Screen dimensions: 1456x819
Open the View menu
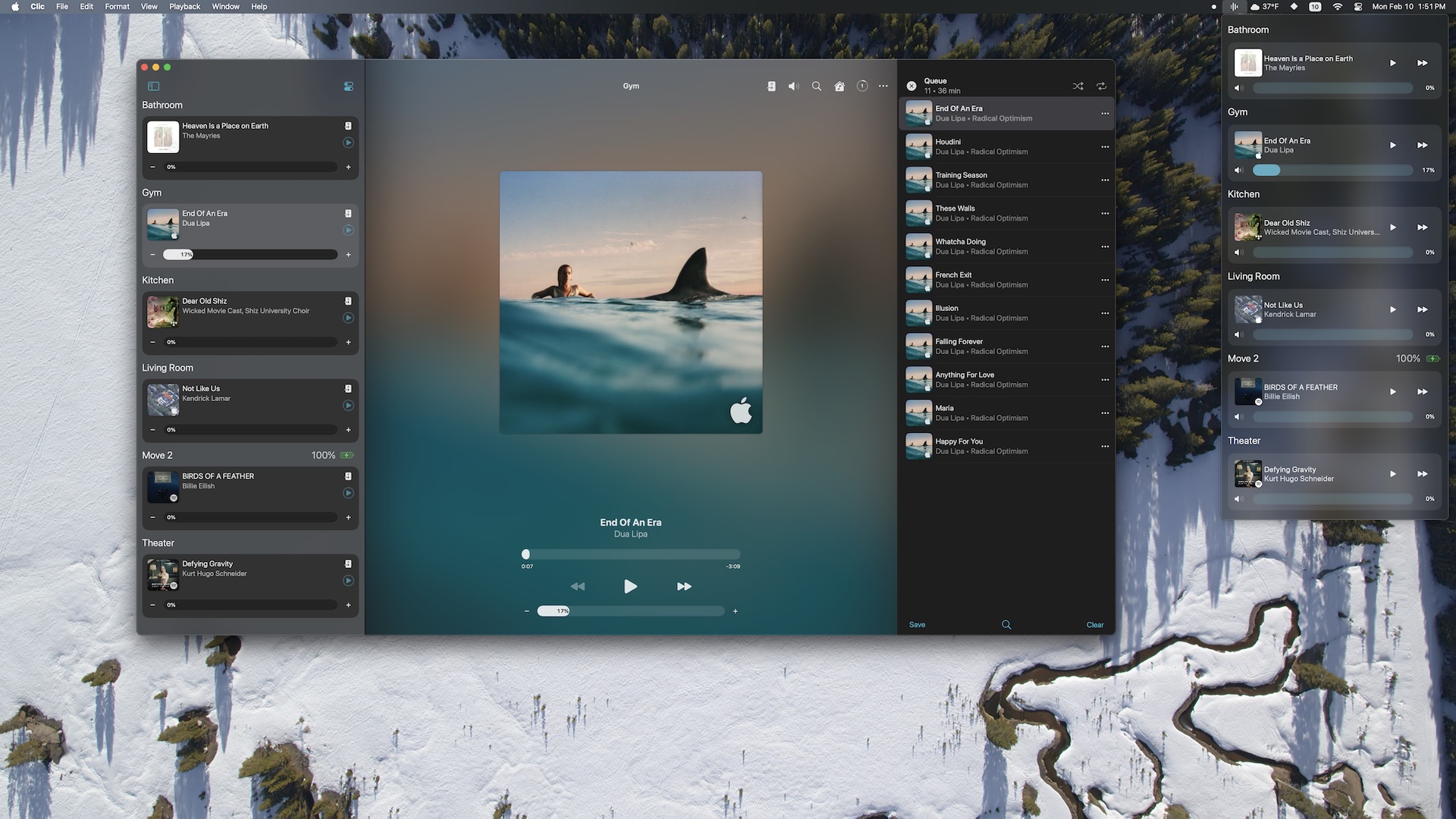[149, 6]
